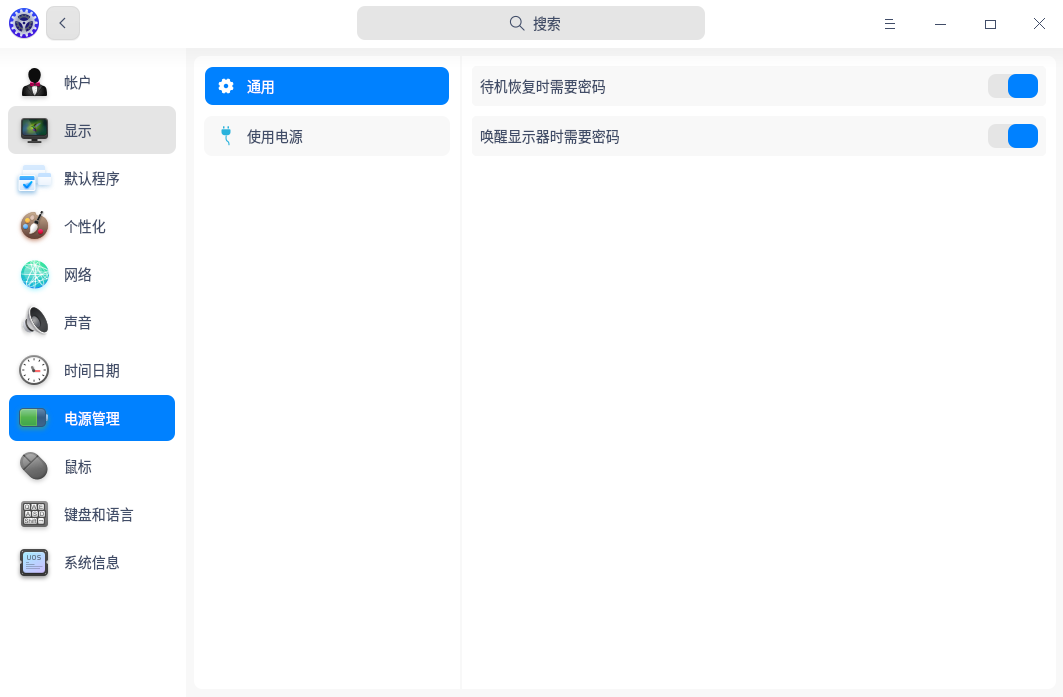This screenshot has height=697, width=1063.
Task: Toggle password on standby resume (待机恢复时需要密码)
Action: 1012,87
